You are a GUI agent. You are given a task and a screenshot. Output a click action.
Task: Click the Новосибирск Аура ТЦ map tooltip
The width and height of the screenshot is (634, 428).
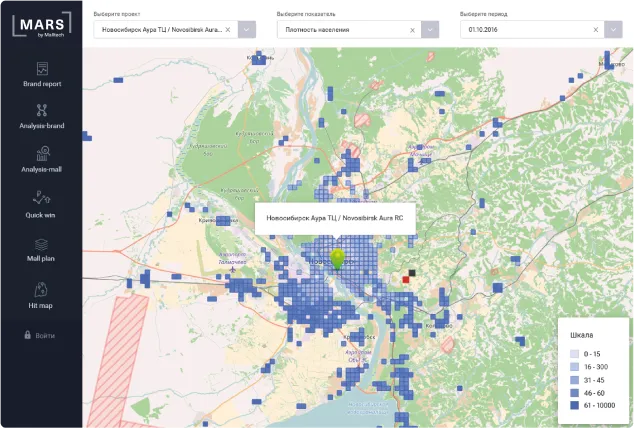[335, 217]
